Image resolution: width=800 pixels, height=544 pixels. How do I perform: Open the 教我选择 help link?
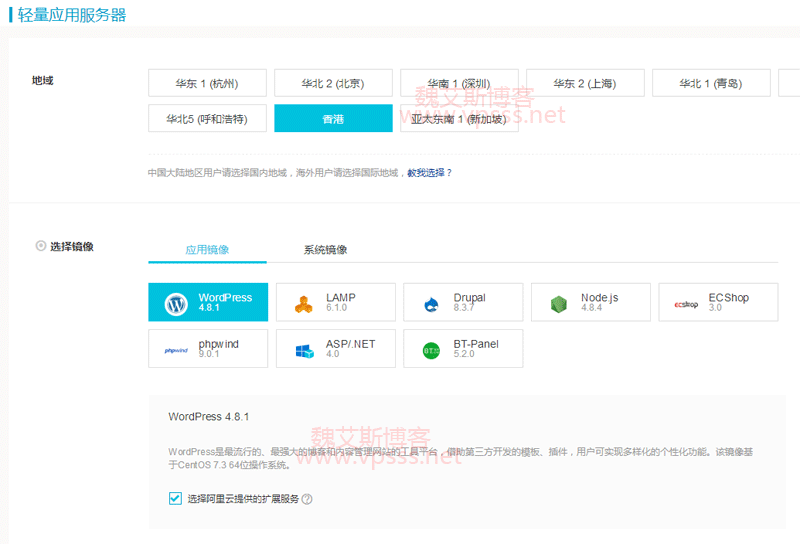pyautogui.click(x=425, y=172)
